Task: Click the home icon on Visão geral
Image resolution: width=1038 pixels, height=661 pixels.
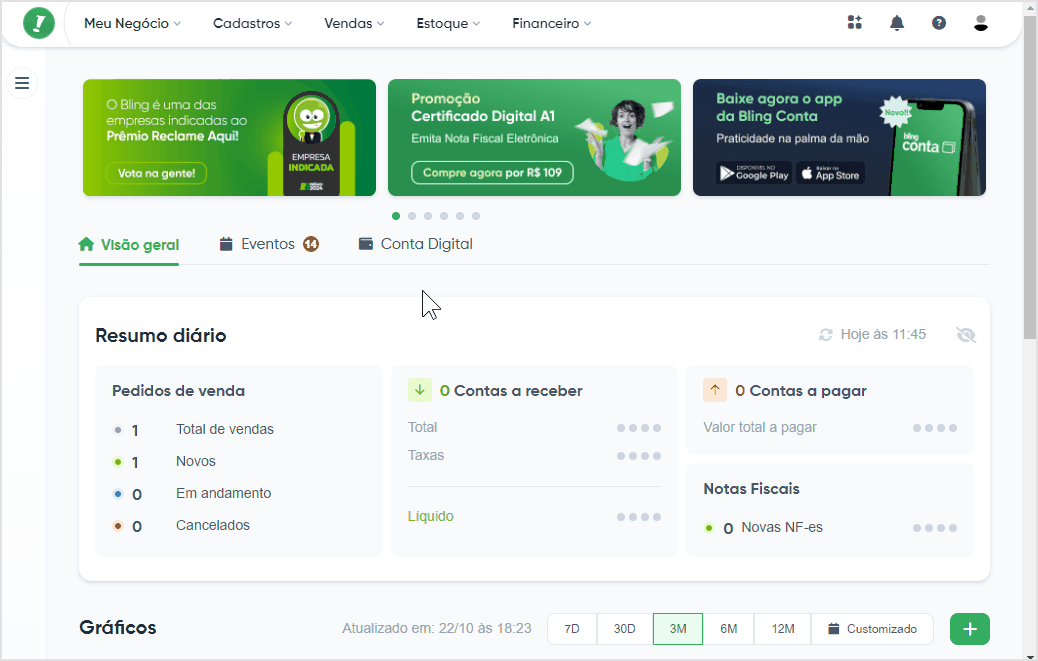Action: [86, 244]
